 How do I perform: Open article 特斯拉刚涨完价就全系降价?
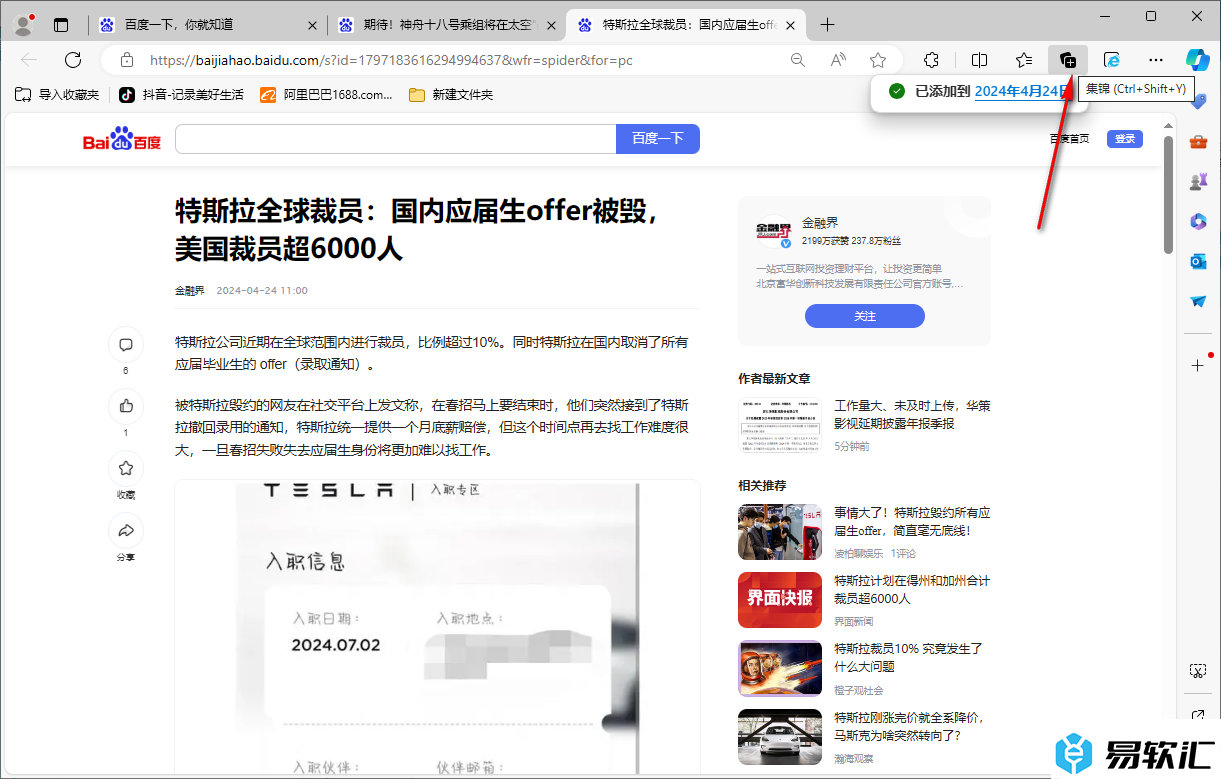[909, 727]
